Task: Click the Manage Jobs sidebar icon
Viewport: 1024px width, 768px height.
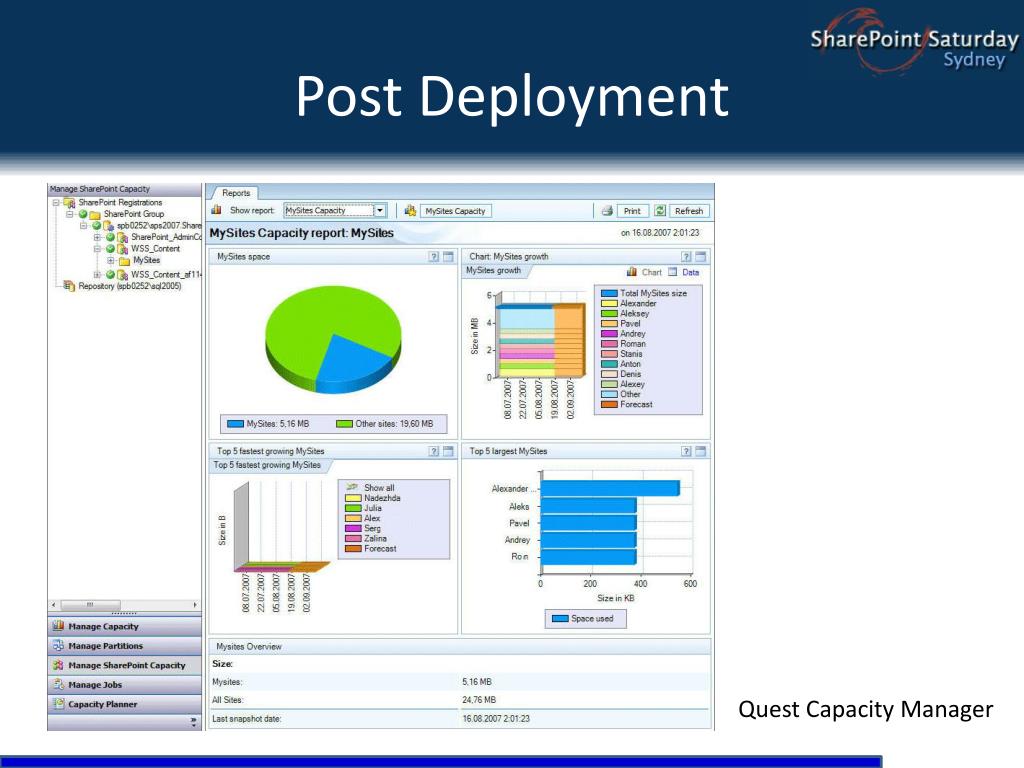Action: [x=58, y=684]
